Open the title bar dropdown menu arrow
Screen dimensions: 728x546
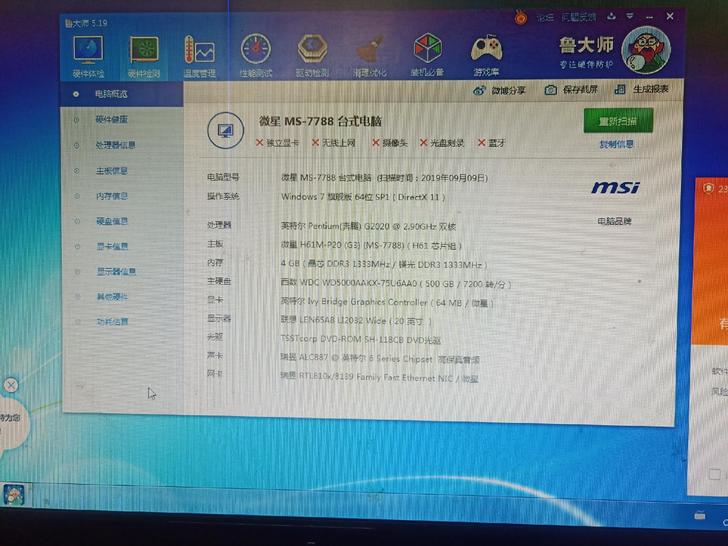coord(630,16)
